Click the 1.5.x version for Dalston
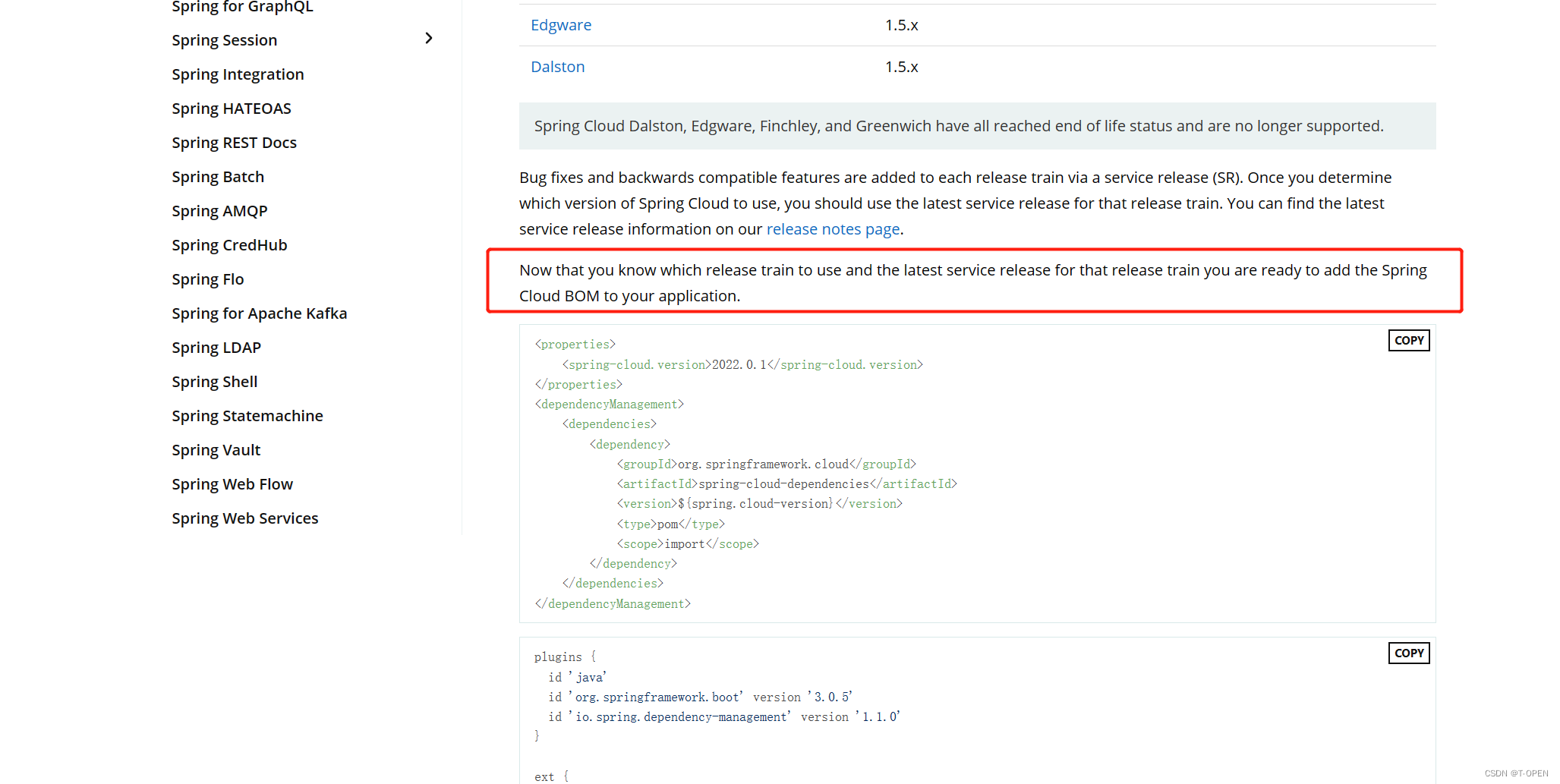The height and width of the screenshot is (784, 1560). tap(902, 67)
